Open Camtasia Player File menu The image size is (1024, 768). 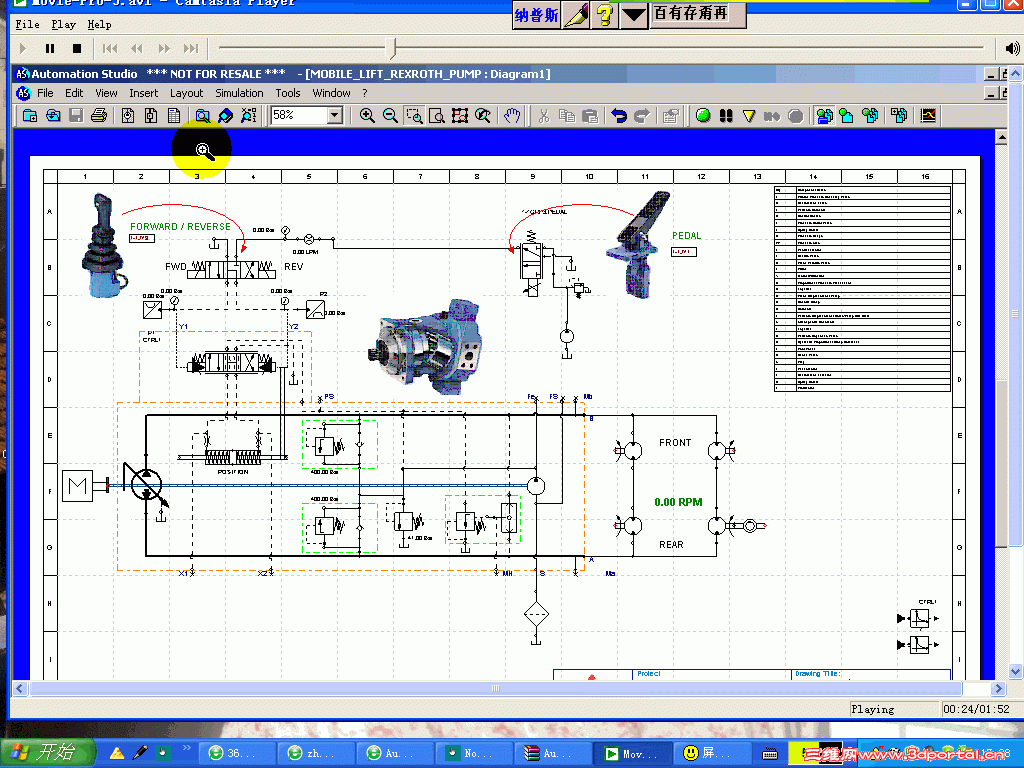click(27, 24)
